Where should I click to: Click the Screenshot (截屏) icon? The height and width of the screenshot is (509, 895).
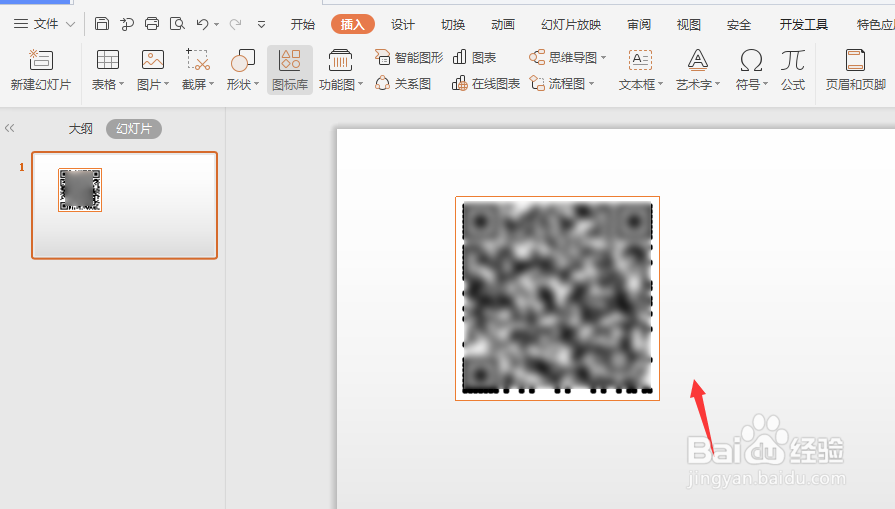coord(197,60)
